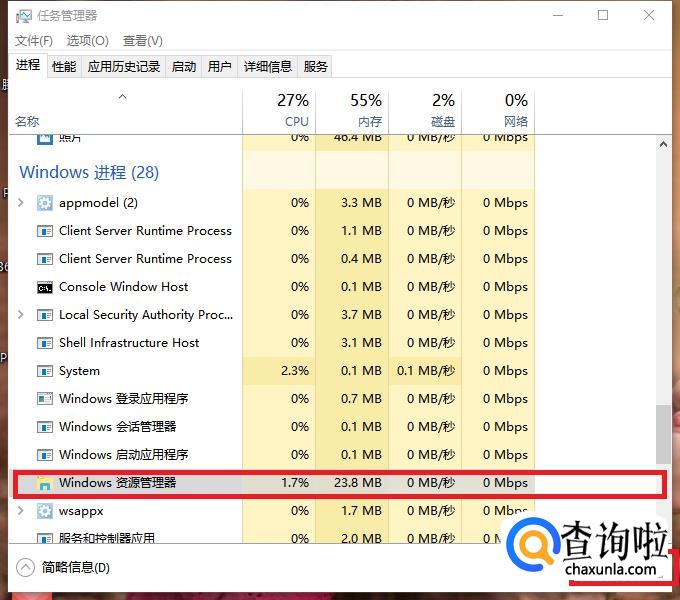Collapse to 简略信息(D) view
The image size is (680, 600).
pos(63,567)
